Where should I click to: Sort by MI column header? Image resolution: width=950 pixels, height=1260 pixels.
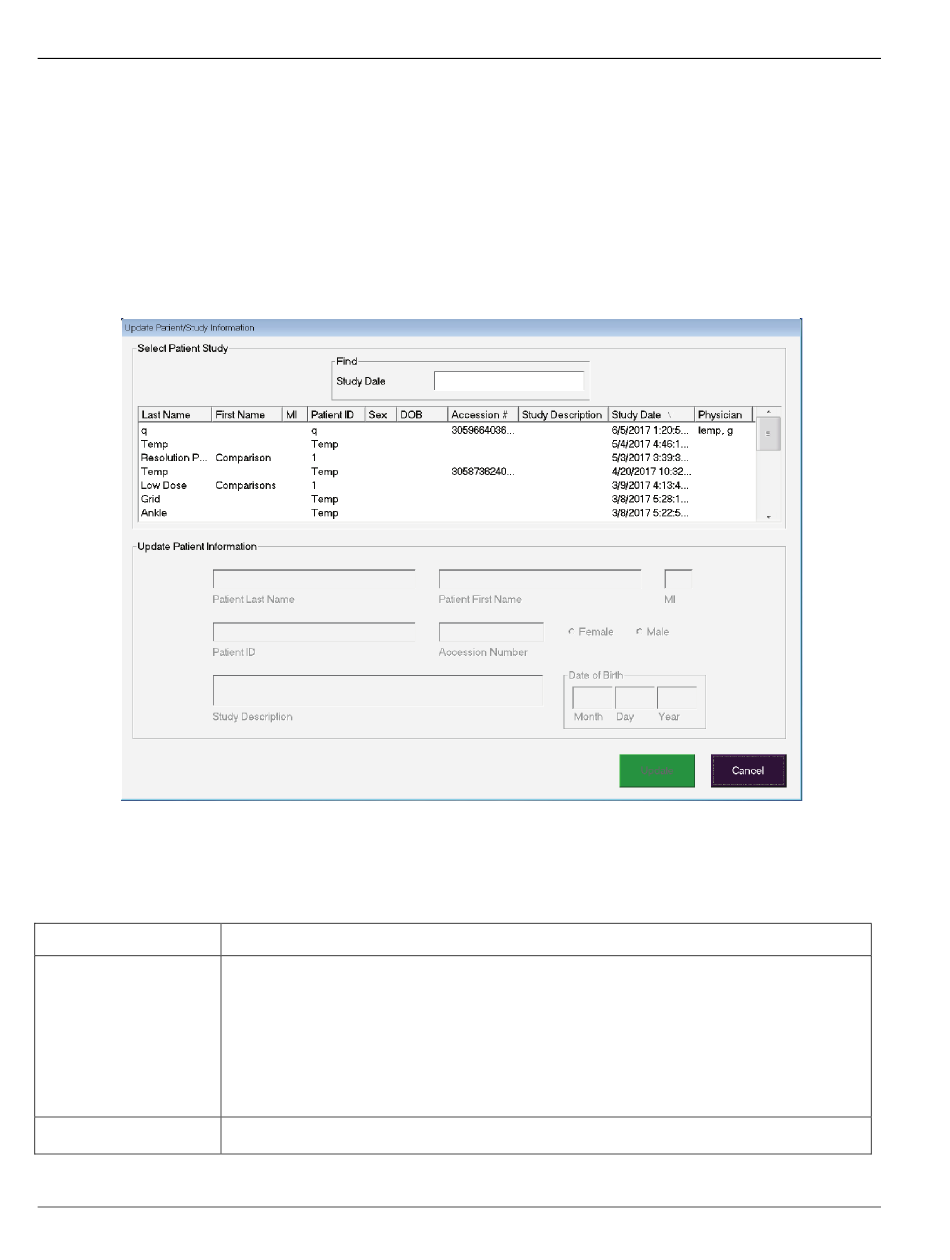(294, 414)
